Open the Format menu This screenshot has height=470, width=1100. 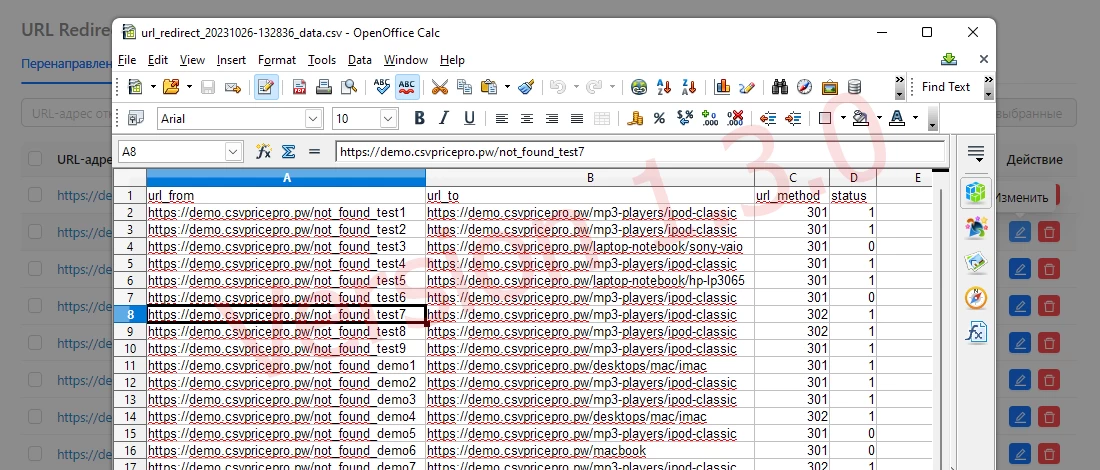(x=276, y=60)
